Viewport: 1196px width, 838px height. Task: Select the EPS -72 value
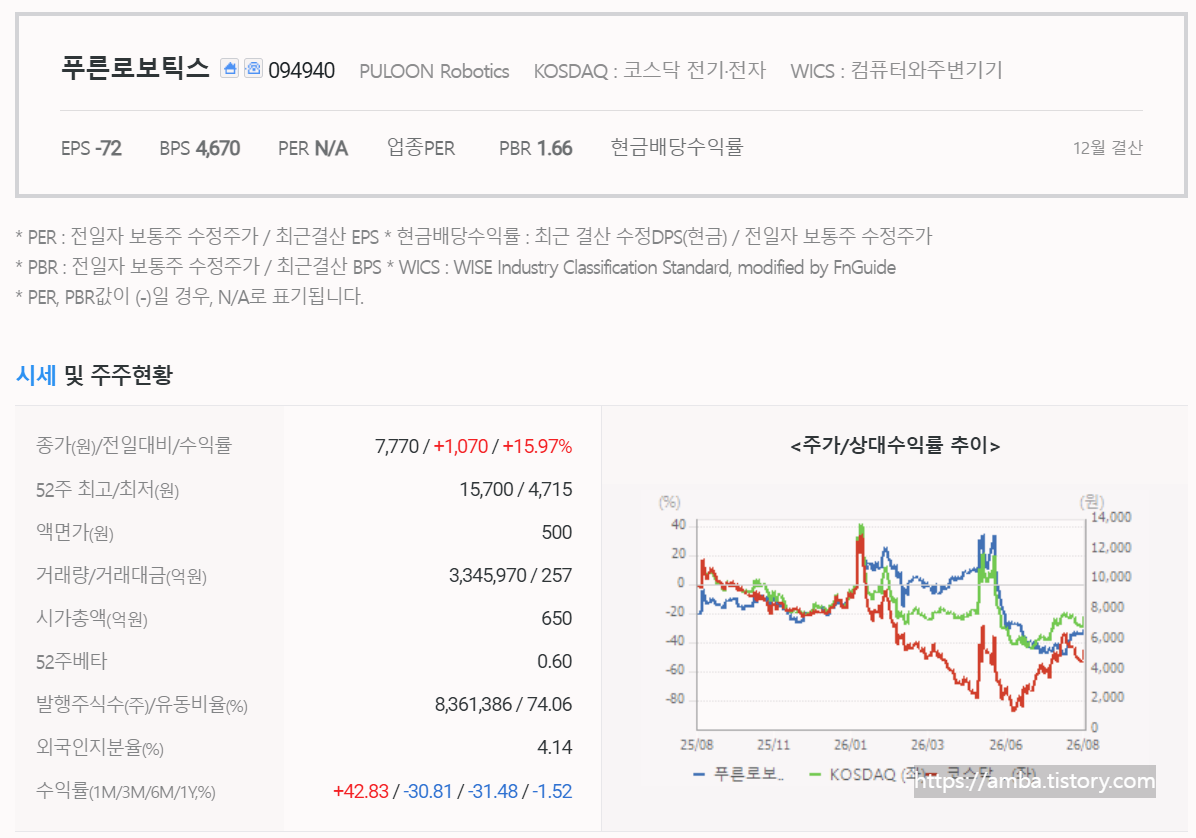coord(91,148)
